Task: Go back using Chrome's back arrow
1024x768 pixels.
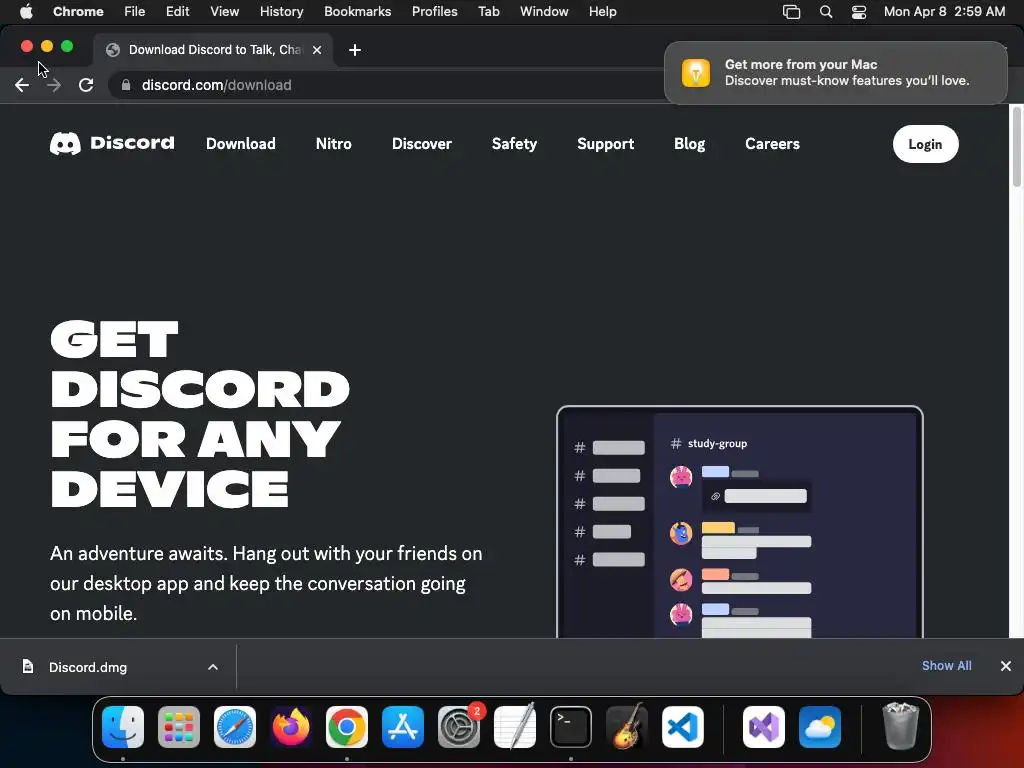Action: [22, 85]
